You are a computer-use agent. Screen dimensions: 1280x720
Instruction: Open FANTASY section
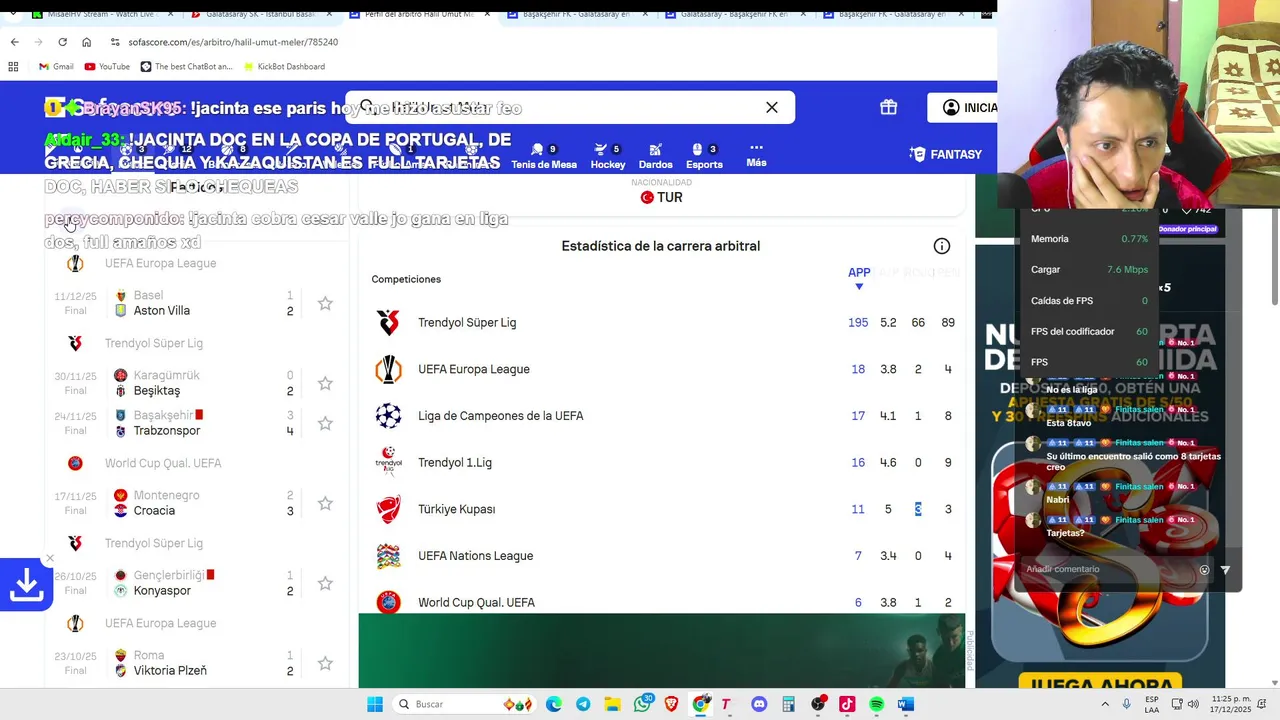[946, 154]
